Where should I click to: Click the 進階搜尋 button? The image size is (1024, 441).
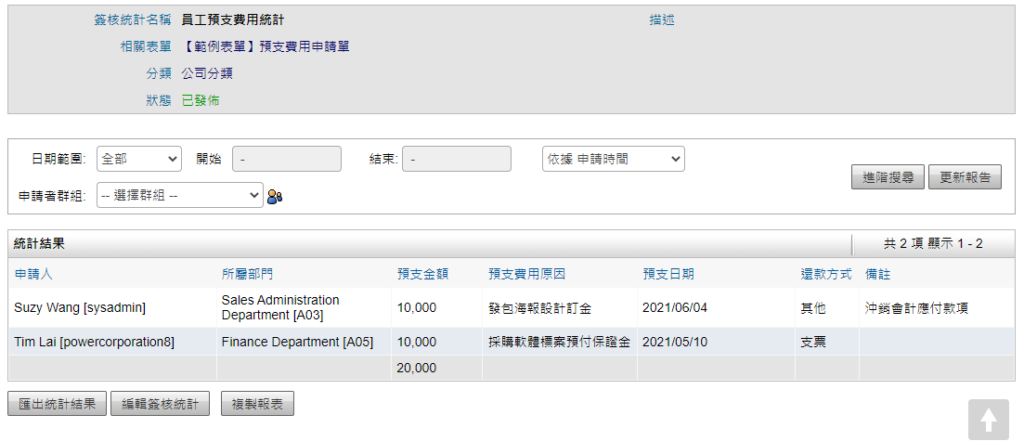pos(888,178)
